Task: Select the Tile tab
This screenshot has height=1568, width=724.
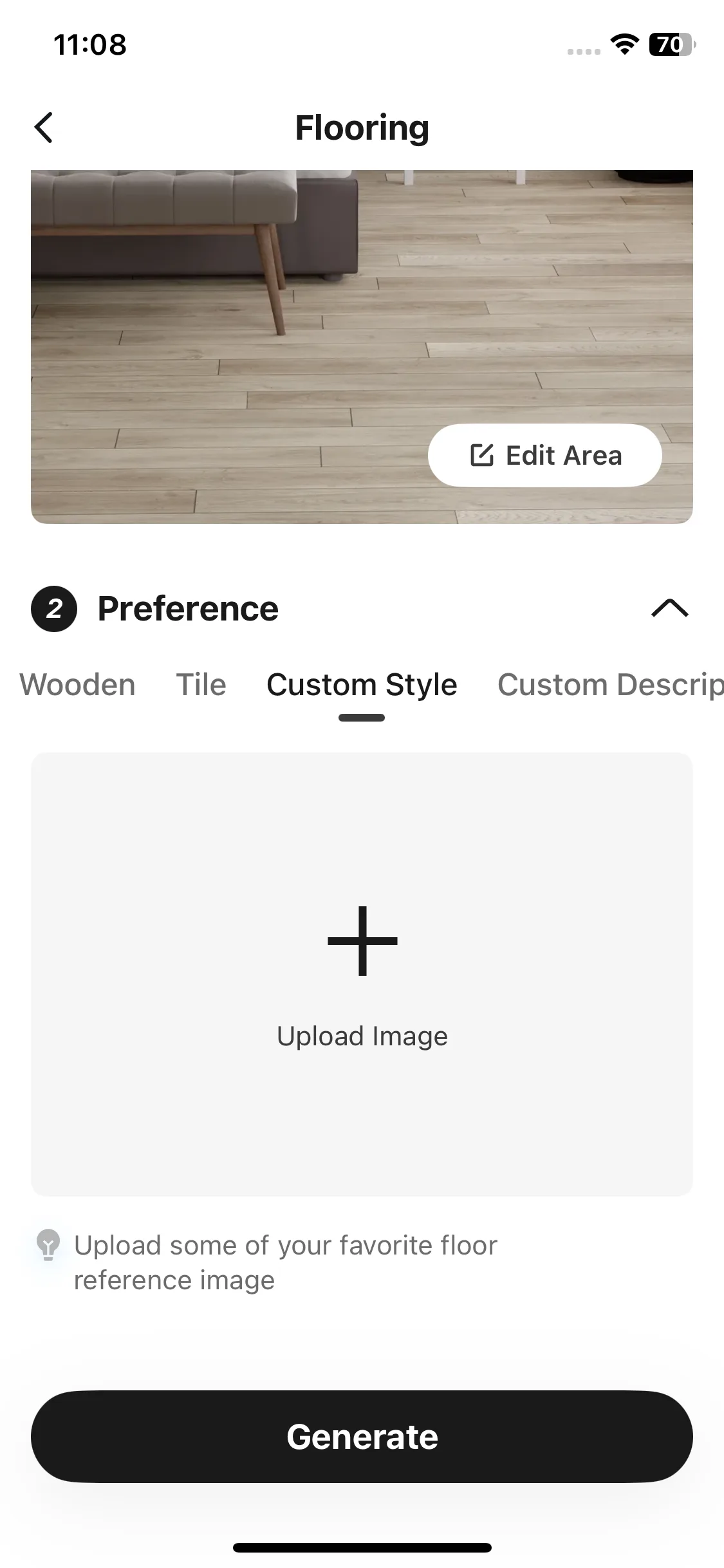Action: pyautogui.click(x=201, y=684)
